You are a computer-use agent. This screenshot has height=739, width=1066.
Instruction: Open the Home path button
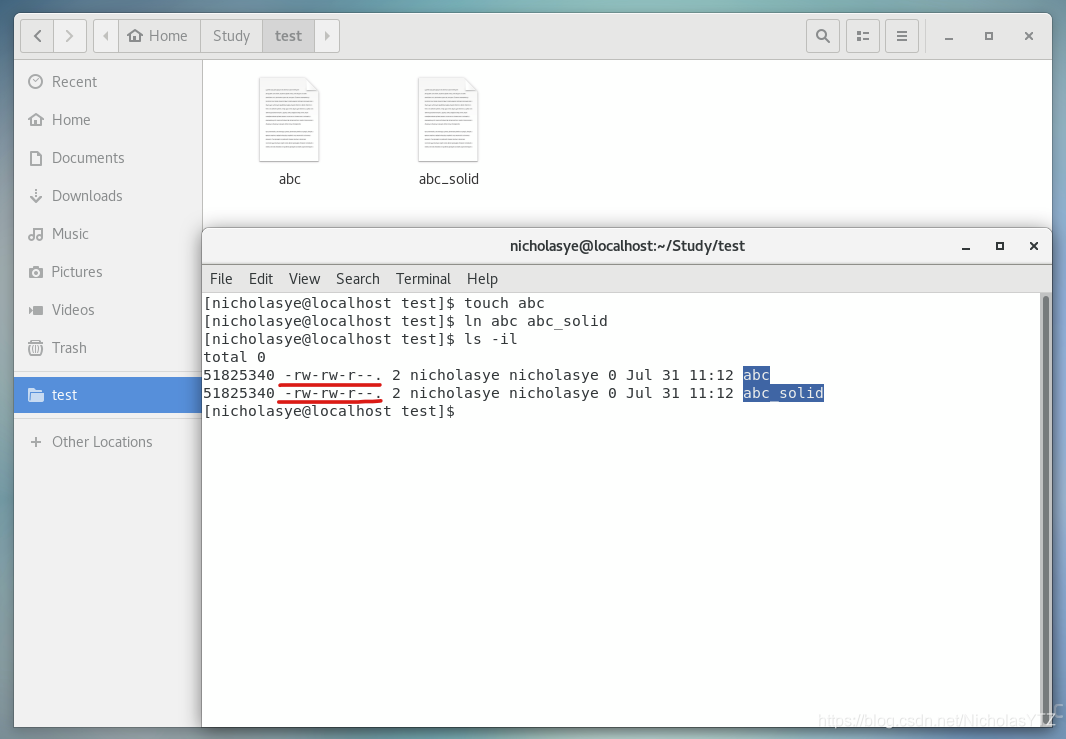pos(159,36)
